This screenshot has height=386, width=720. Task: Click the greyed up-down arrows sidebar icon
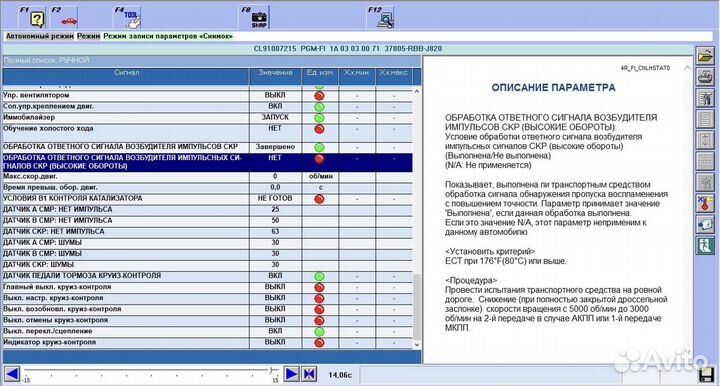coord(705,140)
